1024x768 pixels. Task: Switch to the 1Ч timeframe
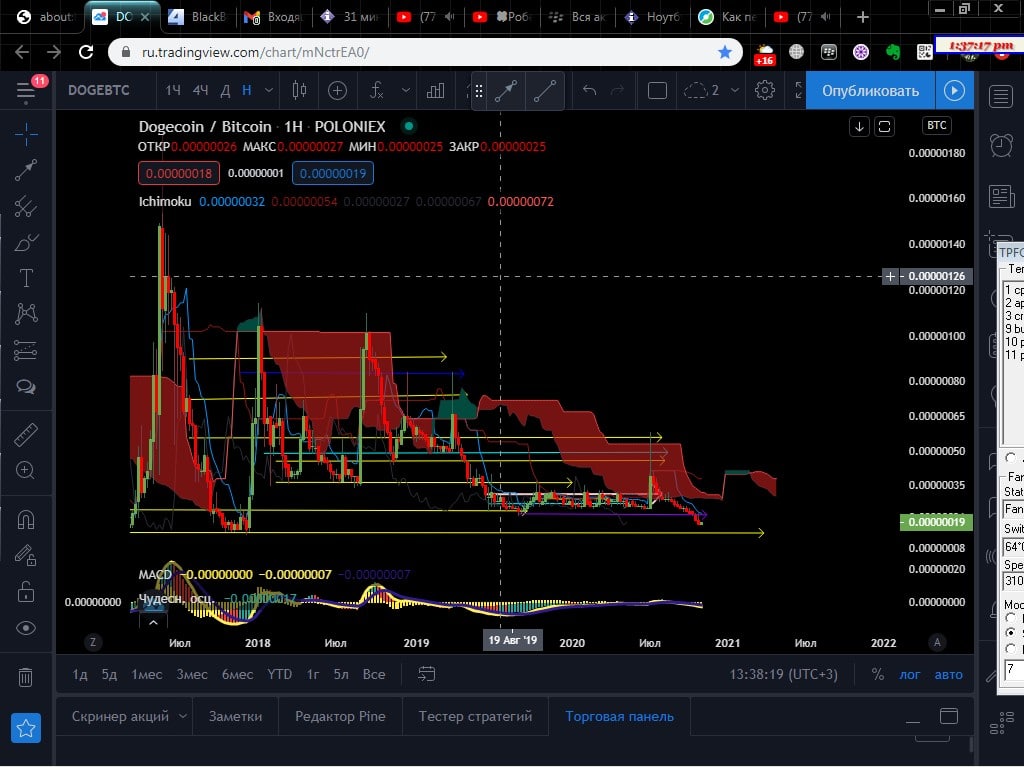(172, 91)
